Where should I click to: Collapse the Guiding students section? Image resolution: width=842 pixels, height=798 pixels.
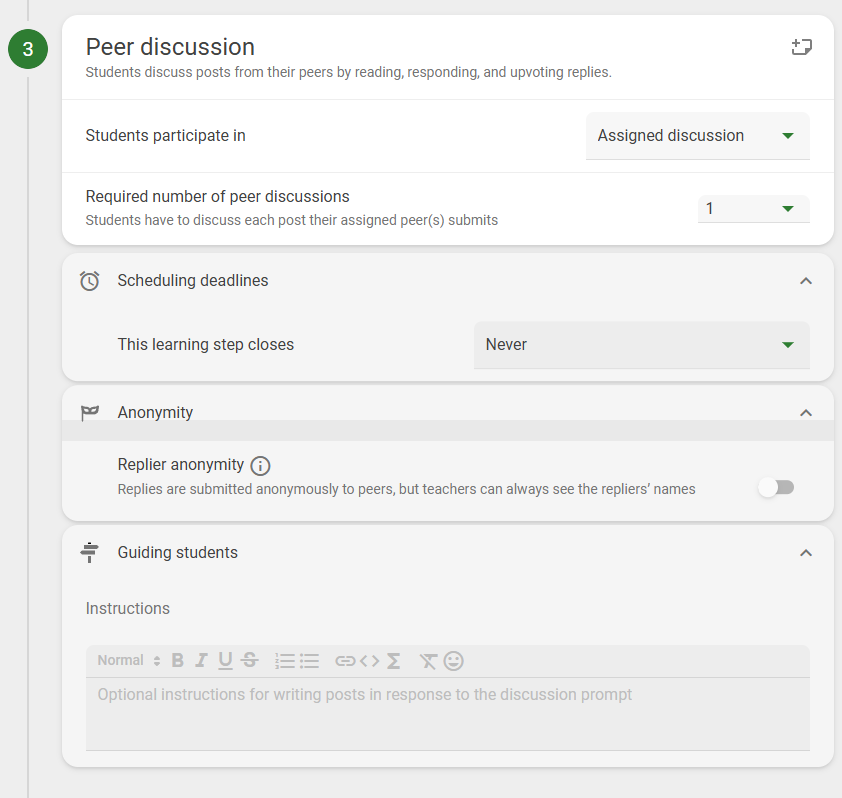point(806,552)
